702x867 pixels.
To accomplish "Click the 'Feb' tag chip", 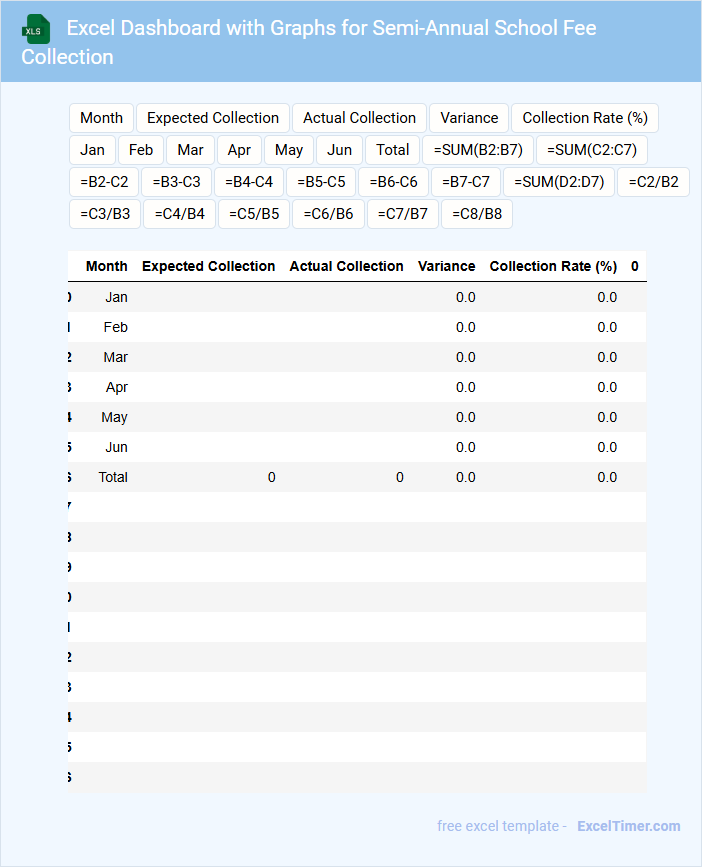I will [141, 150].
